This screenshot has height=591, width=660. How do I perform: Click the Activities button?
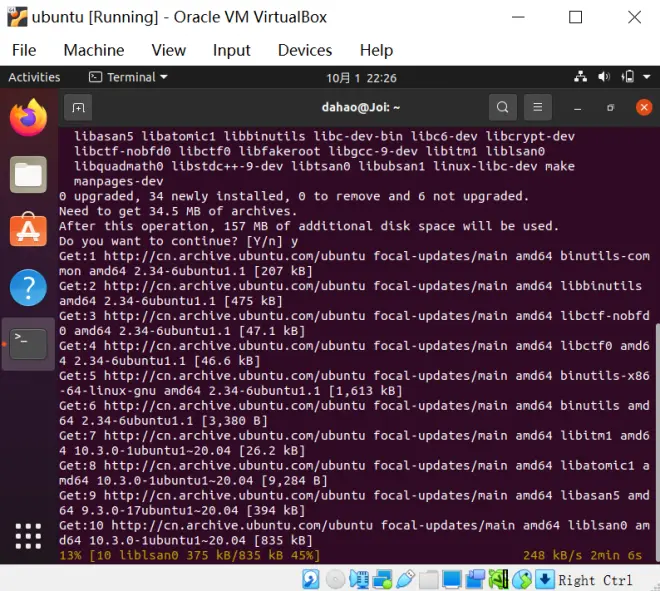[x=34, y=77]
